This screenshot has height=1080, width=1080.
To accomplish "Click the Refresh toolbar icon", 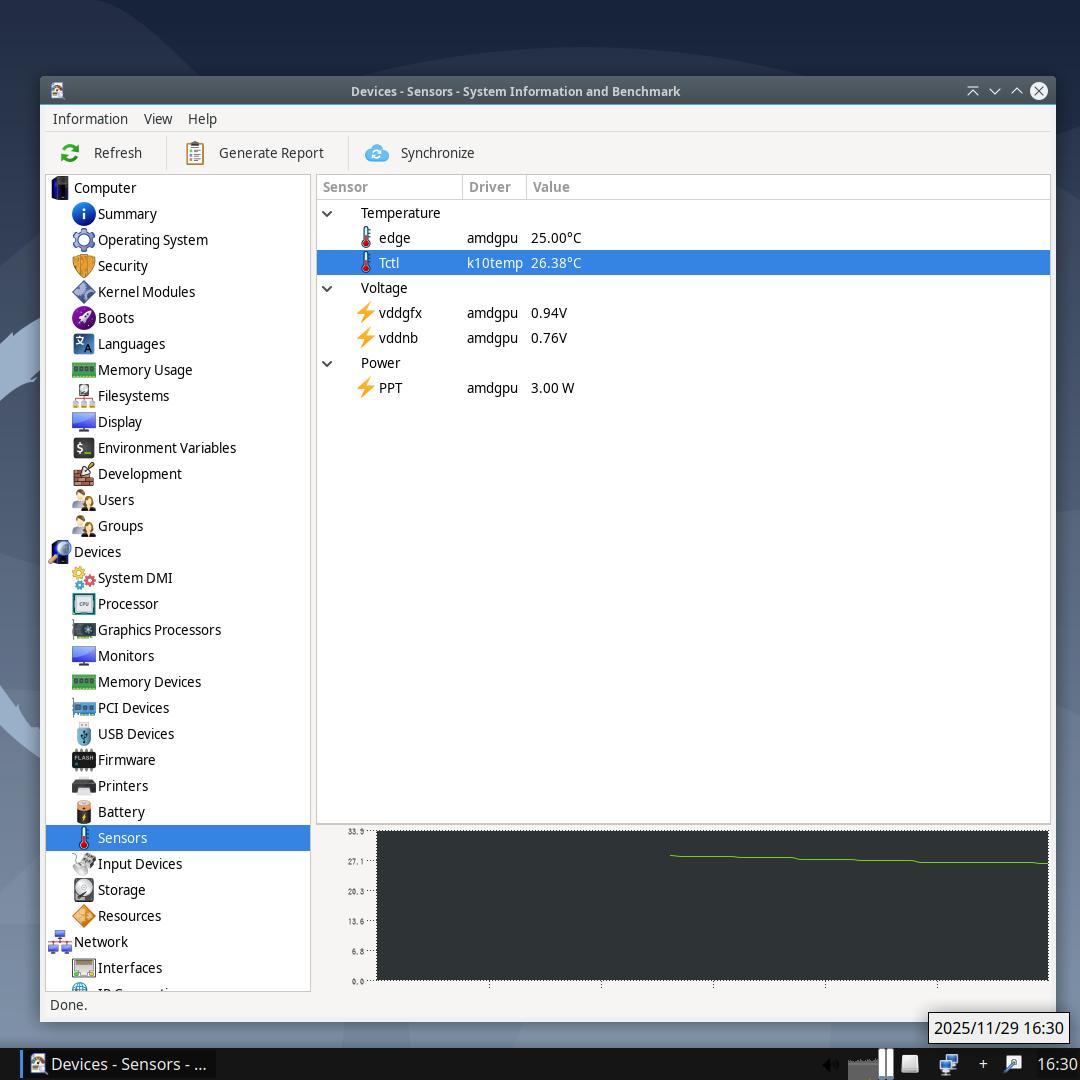I will coord(70,153).
